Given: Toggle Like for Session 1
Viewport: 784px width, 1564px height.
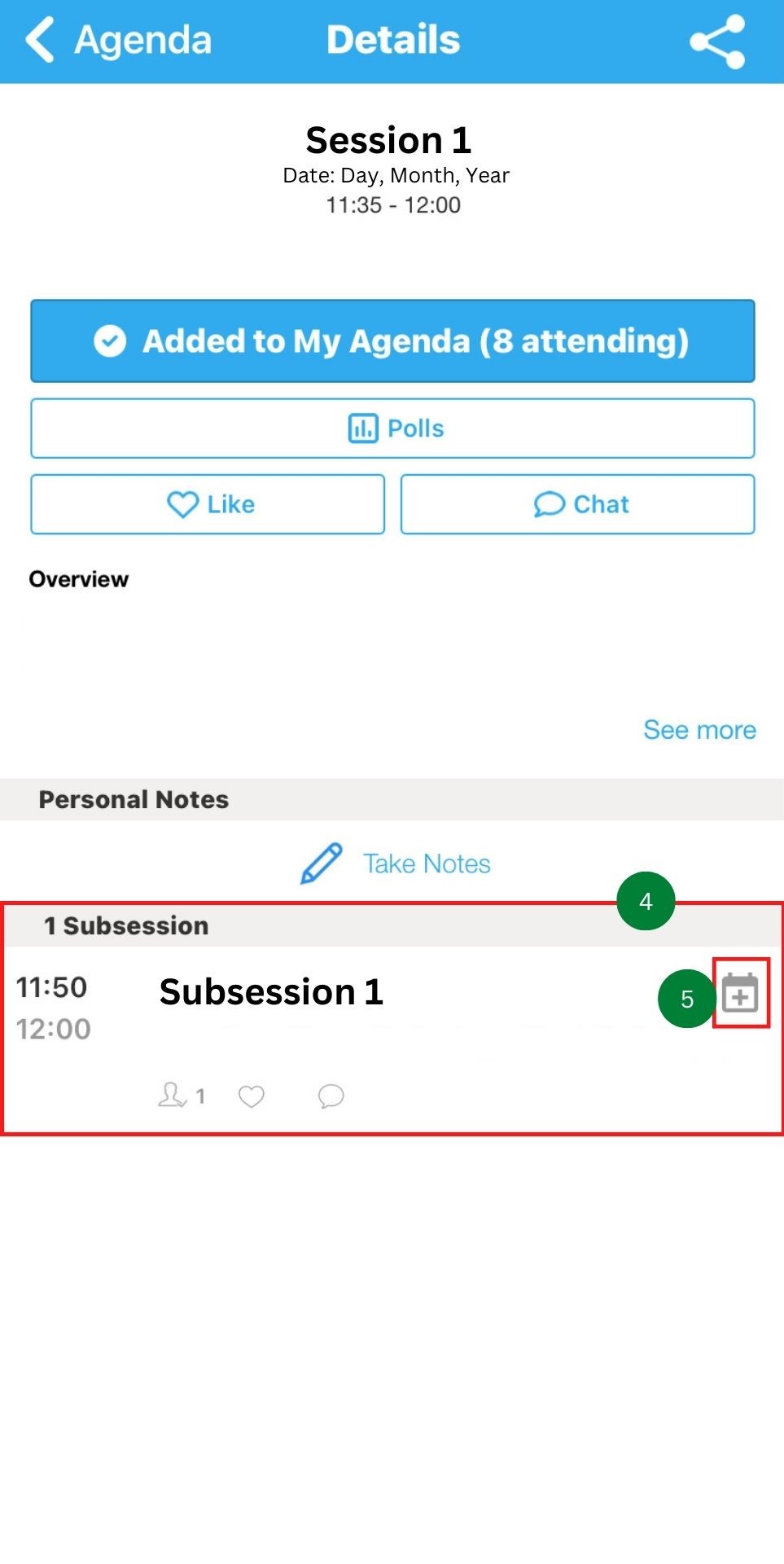Looking at the screenshot, I should [x=208, y=505].
